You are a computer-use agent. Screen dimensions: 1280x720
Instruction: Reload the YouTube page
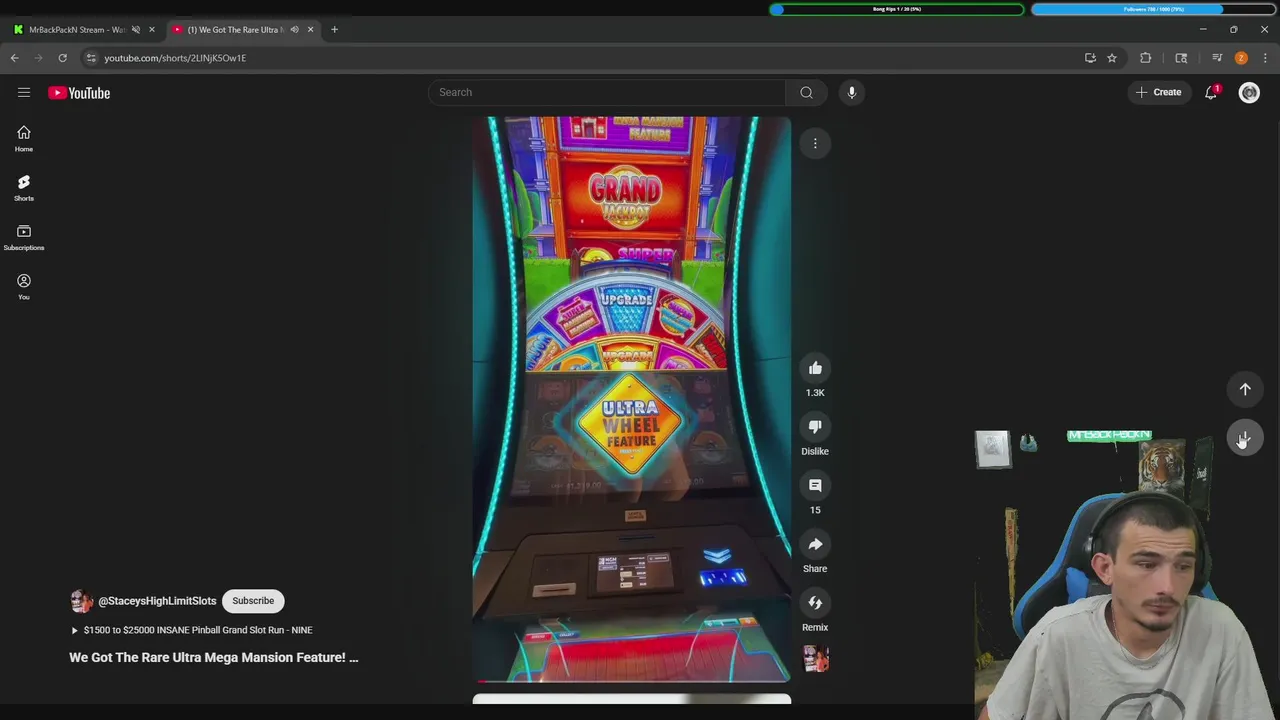tap(62, 58)
